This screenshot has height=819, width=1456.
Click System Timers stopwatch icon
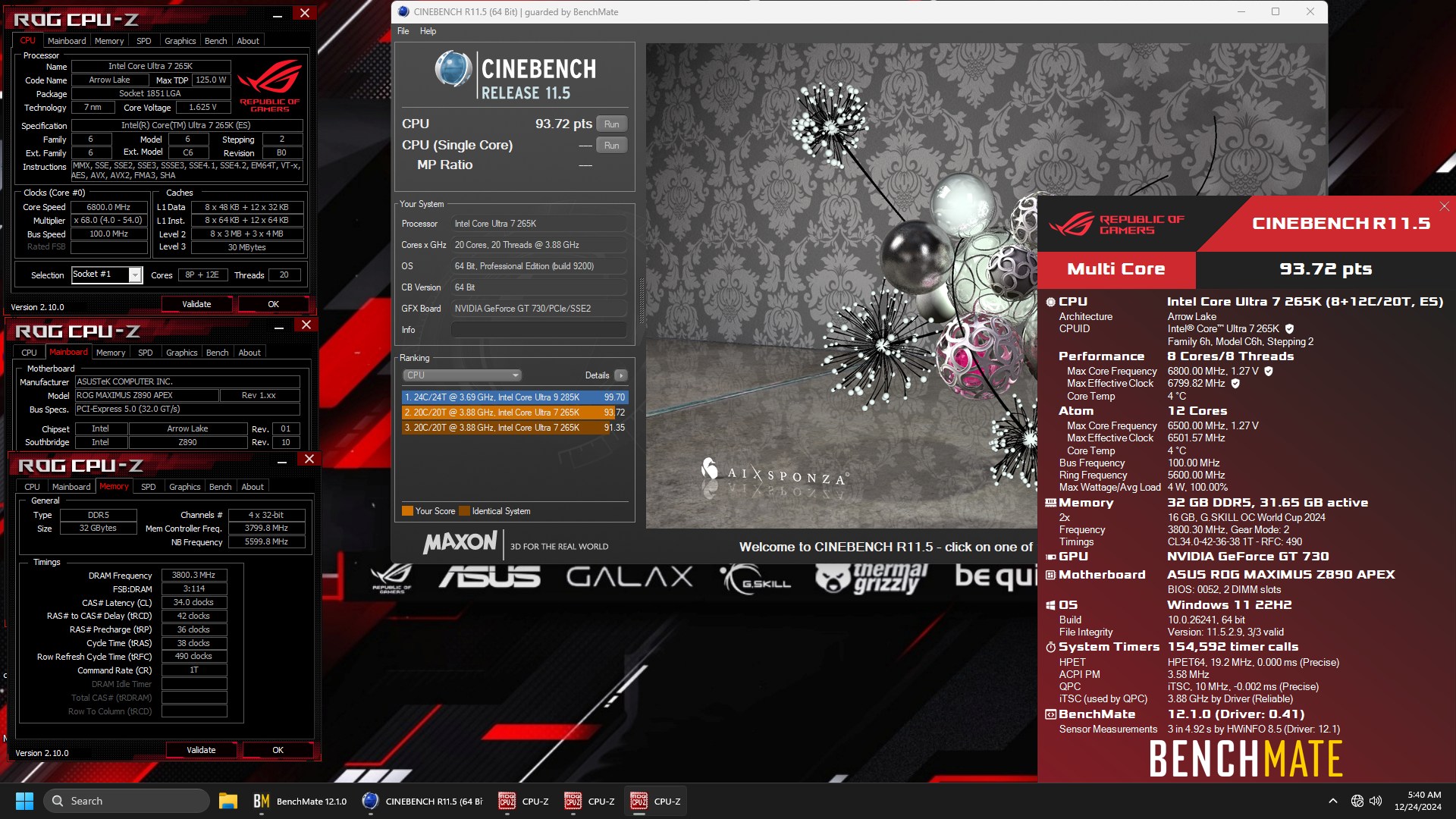(x=1050, y=647)
